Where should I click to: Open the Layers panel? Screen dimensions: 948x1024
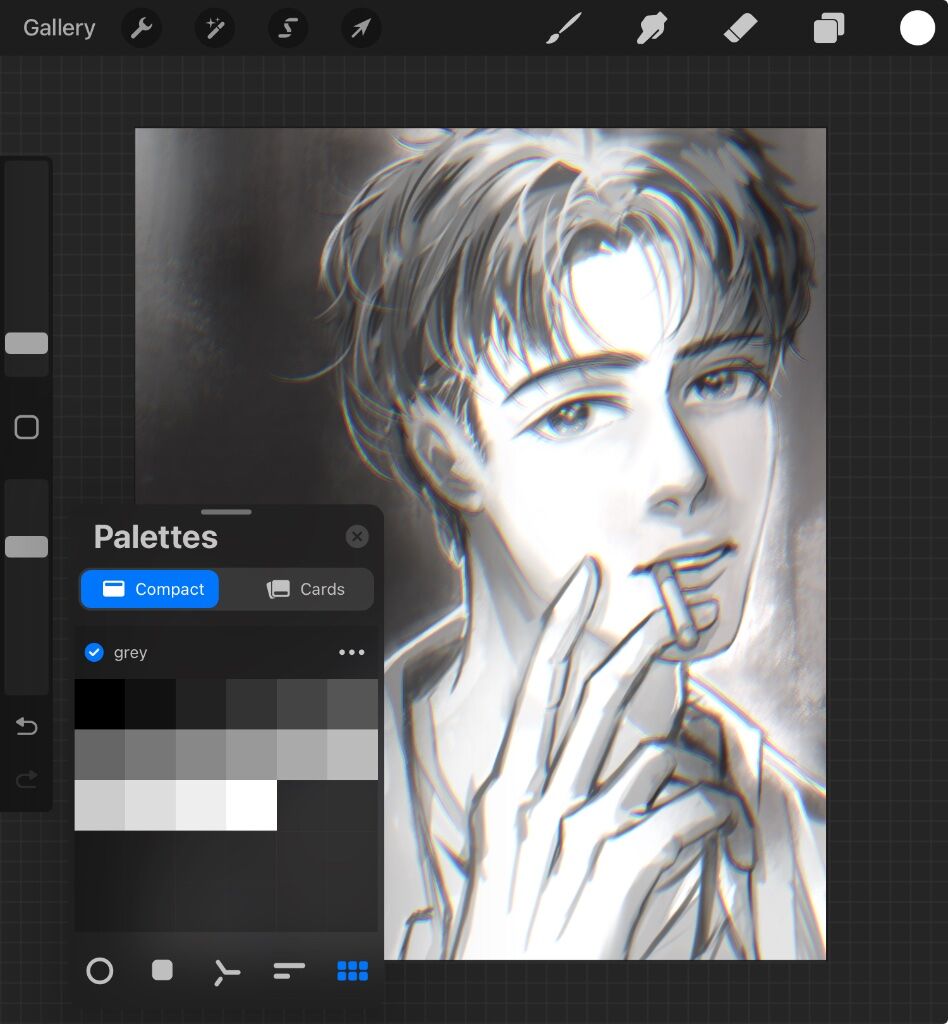point(829,28)
